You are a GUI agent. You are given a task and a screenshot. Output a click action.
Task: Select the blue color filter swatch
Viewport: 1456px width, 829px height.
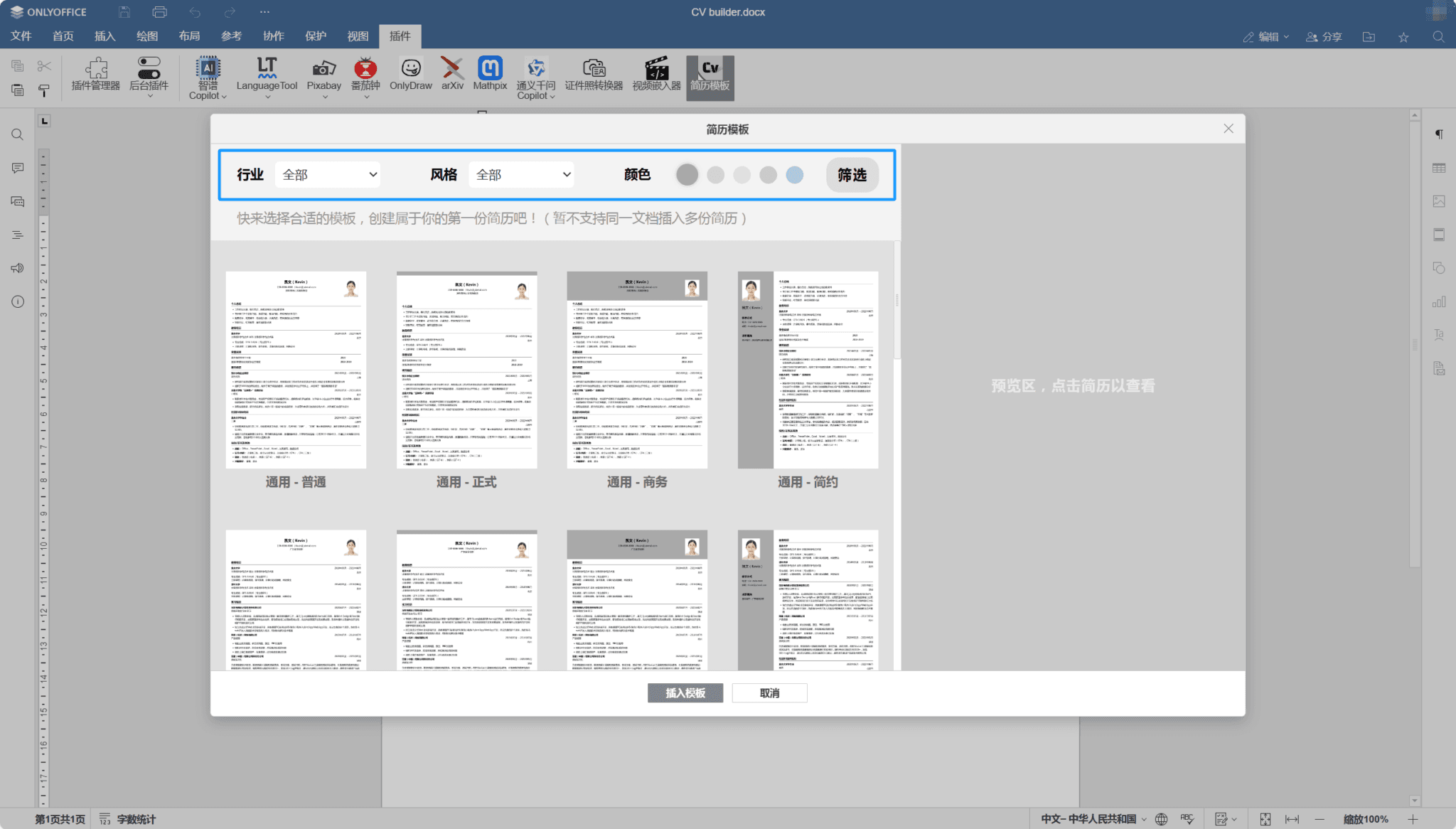[794, 174]
